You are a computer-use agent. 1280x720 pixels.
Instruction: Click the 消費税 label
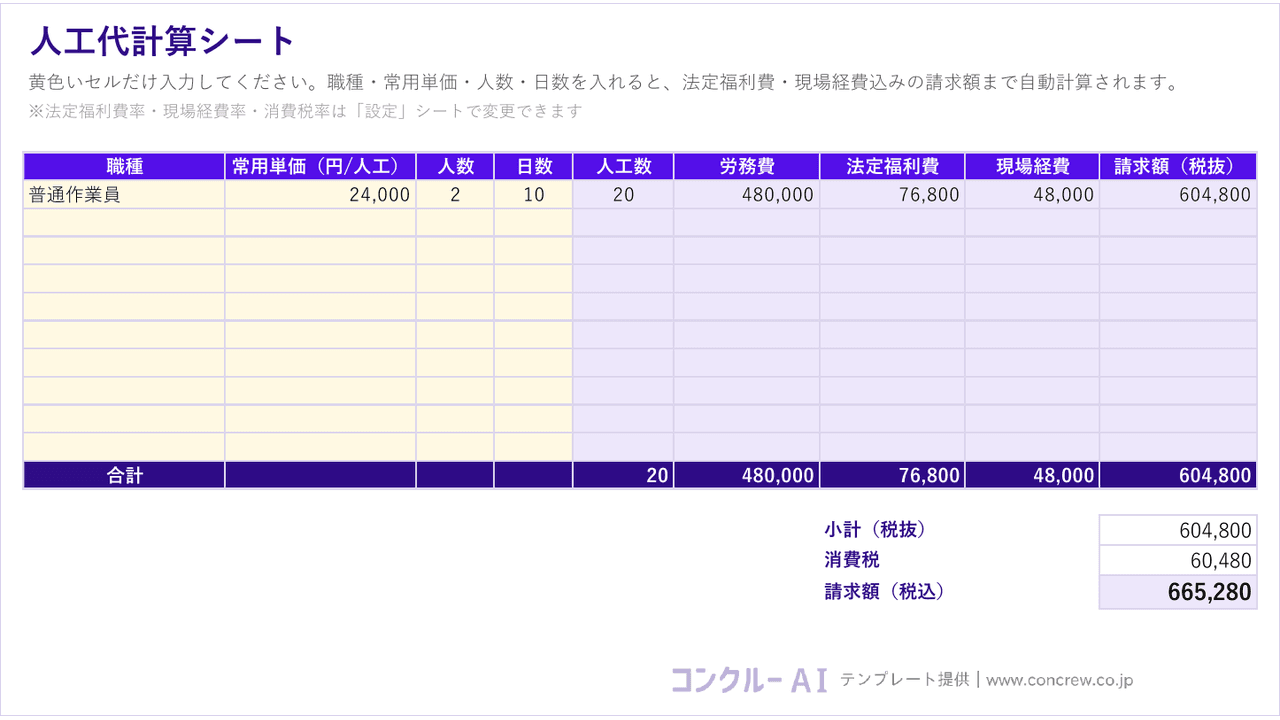852,560
